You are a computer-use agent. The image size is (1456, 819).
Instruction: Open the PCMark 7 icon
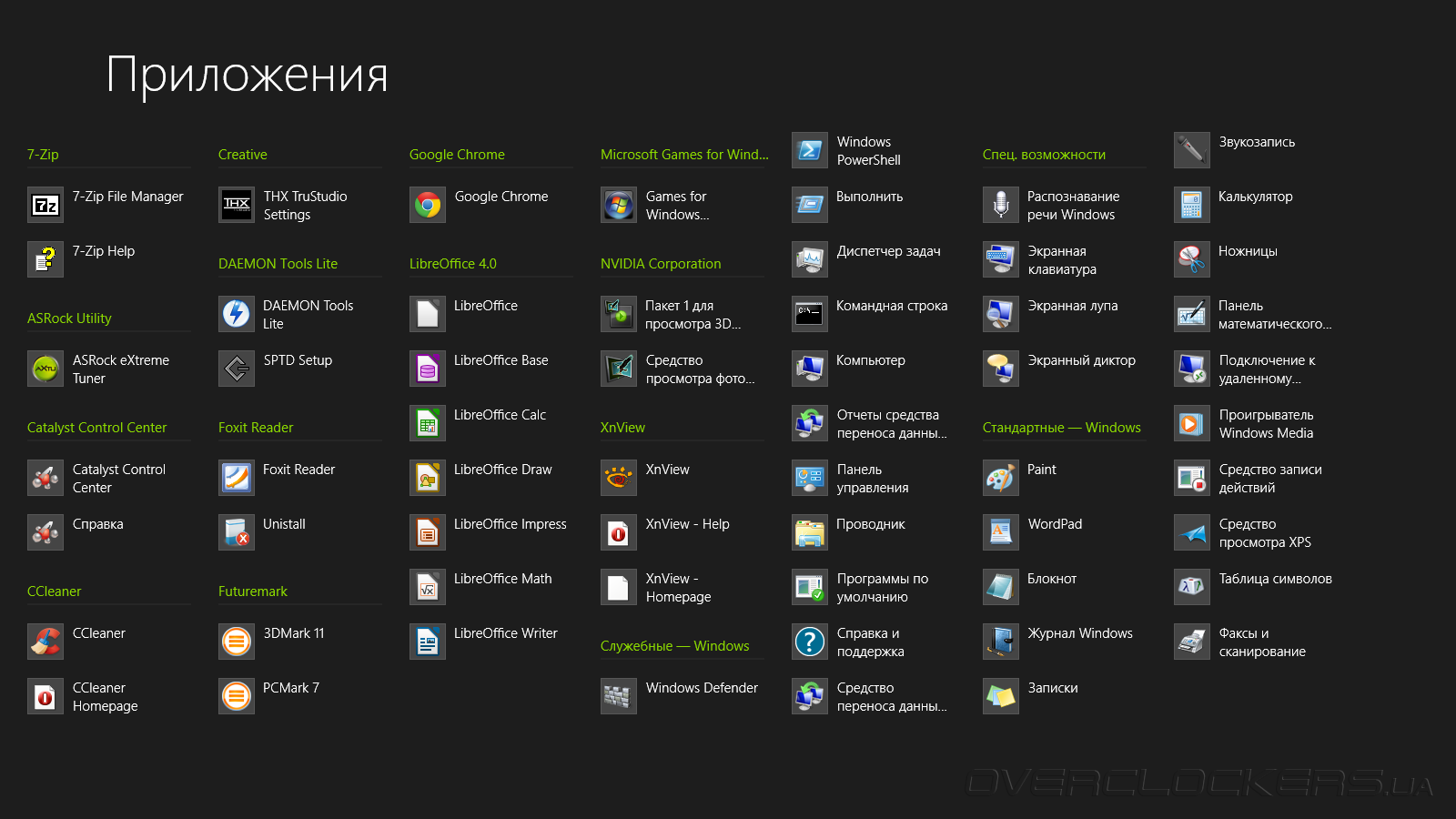click(x=237, y=696)
